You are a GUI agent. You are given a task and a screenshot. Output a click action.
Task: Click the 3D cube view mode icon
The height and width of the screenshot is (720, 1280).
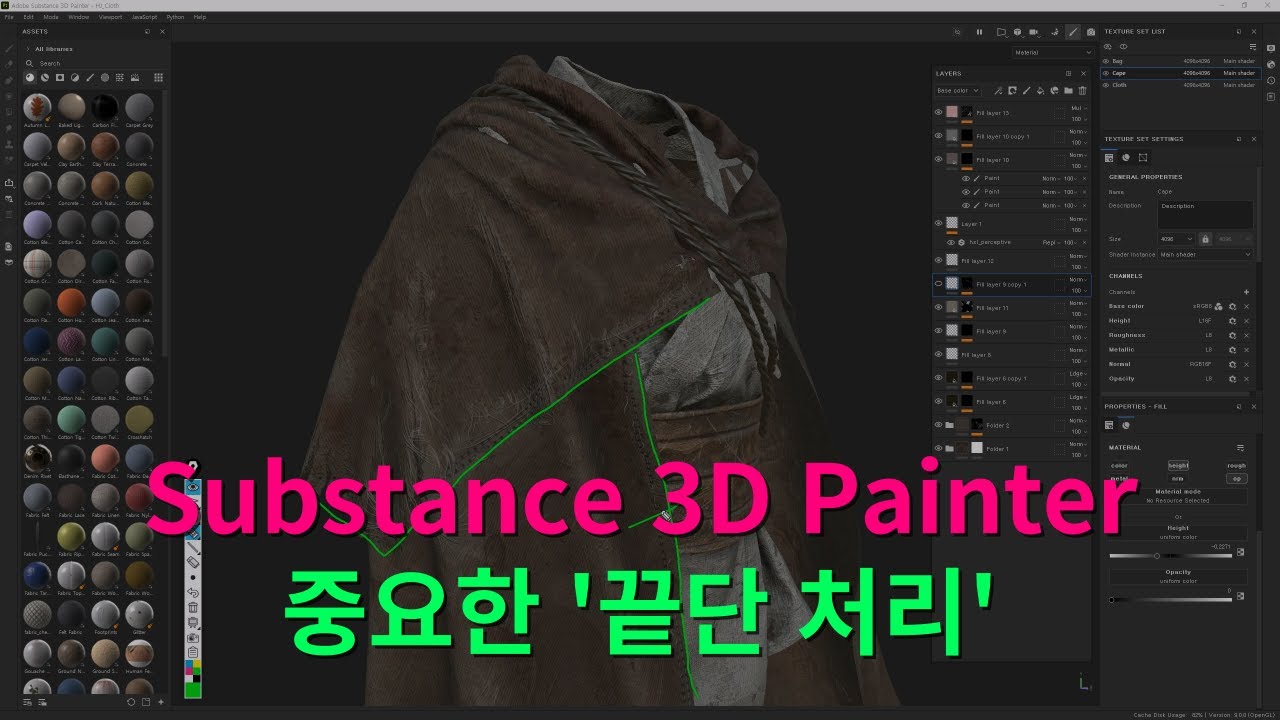coord(1018,32)
